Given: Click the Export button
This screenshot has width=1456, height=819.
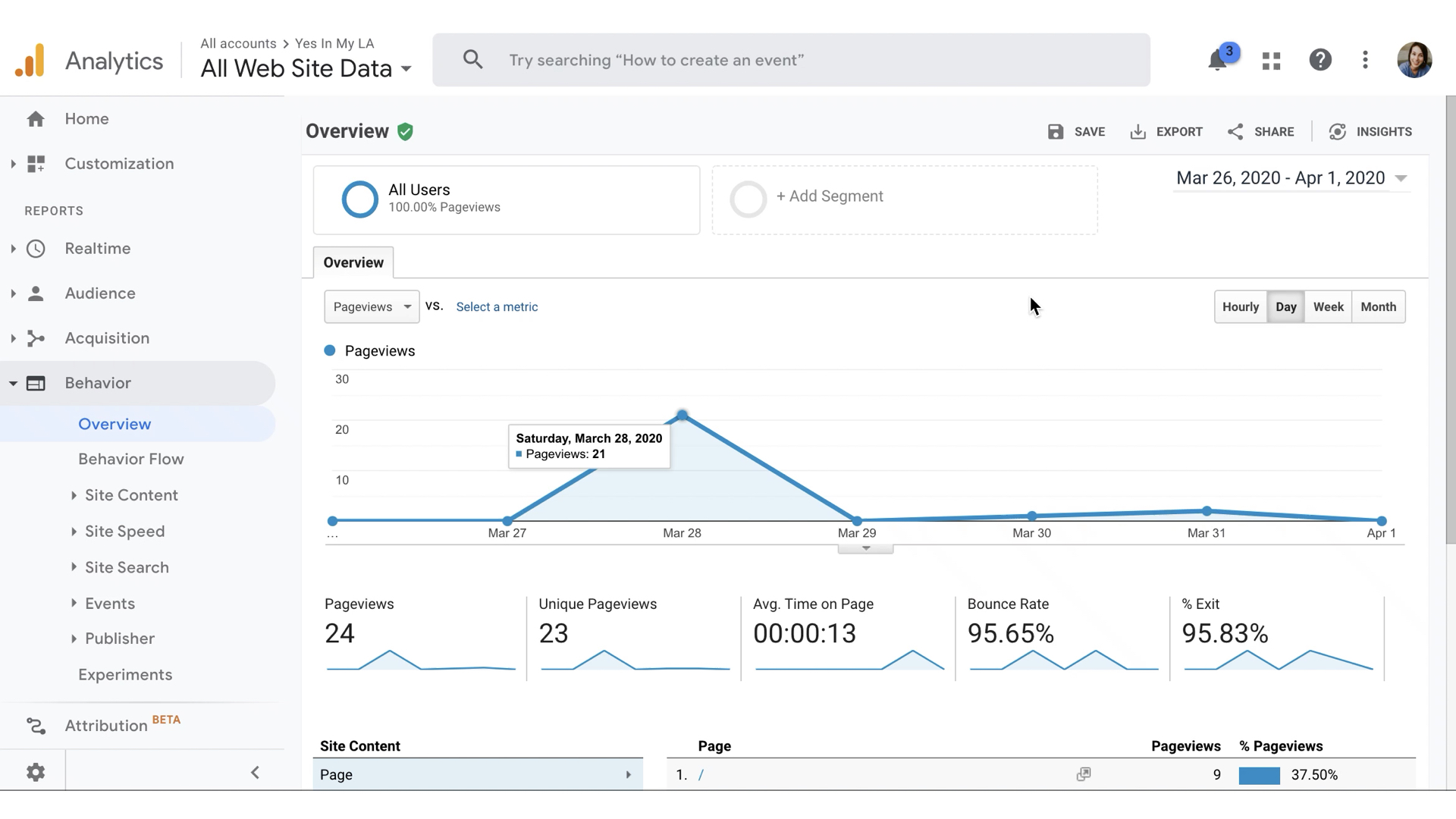Looking at the screenshot, I should click(x=1166, y=131).
